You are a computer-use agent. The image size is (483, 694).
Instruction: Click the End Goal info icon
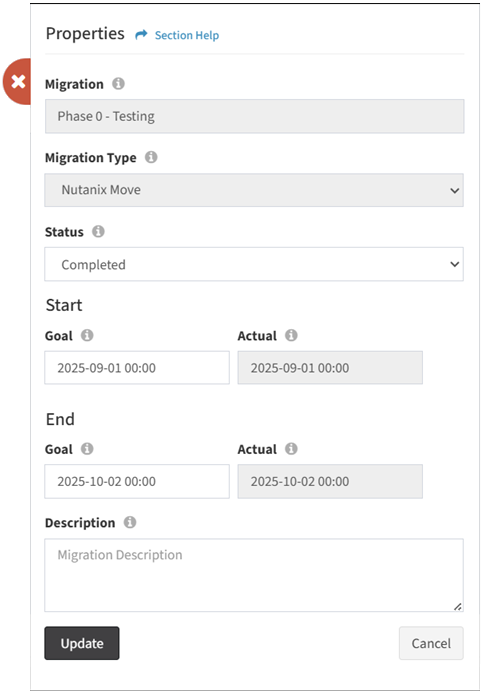[87, 449]
